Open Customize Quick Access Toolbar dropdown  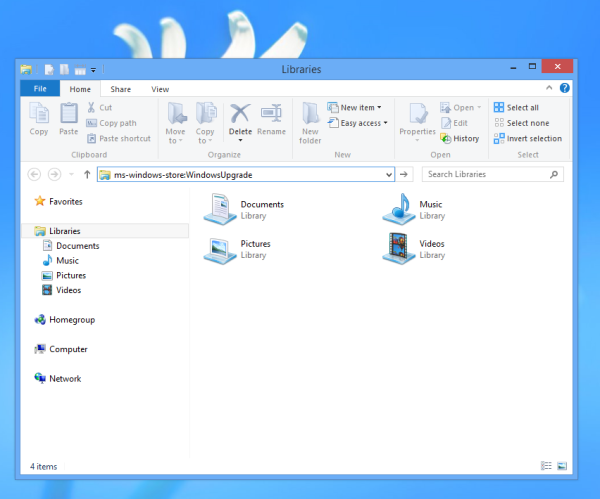93,70
